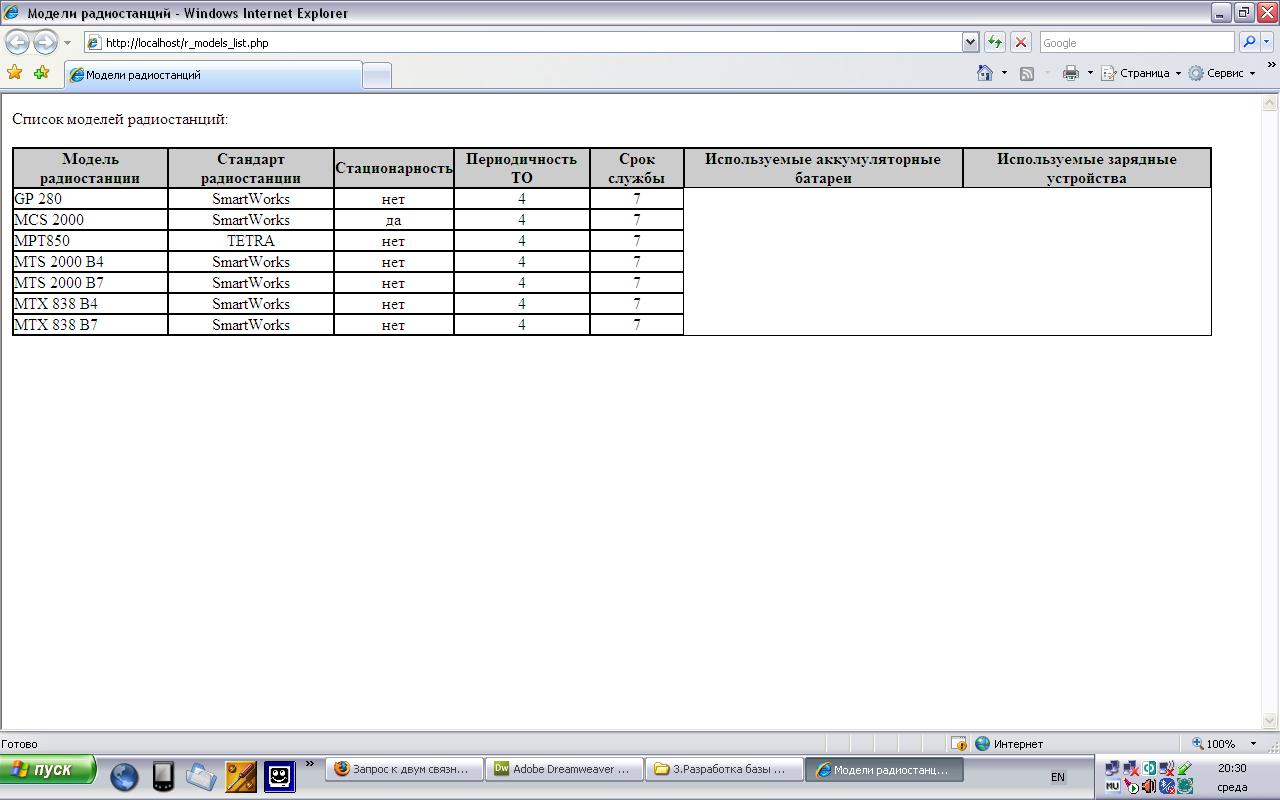Click the green Refresh arrows button
Image resolution: width=1280 pixels, height=800 pixels.
(995, 42)
